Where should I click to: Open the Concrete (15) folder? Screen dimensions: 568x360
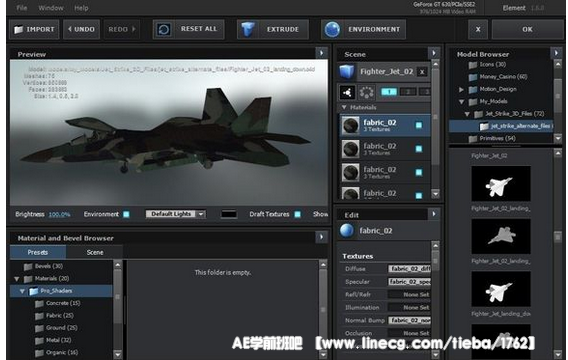click(58, 303)
